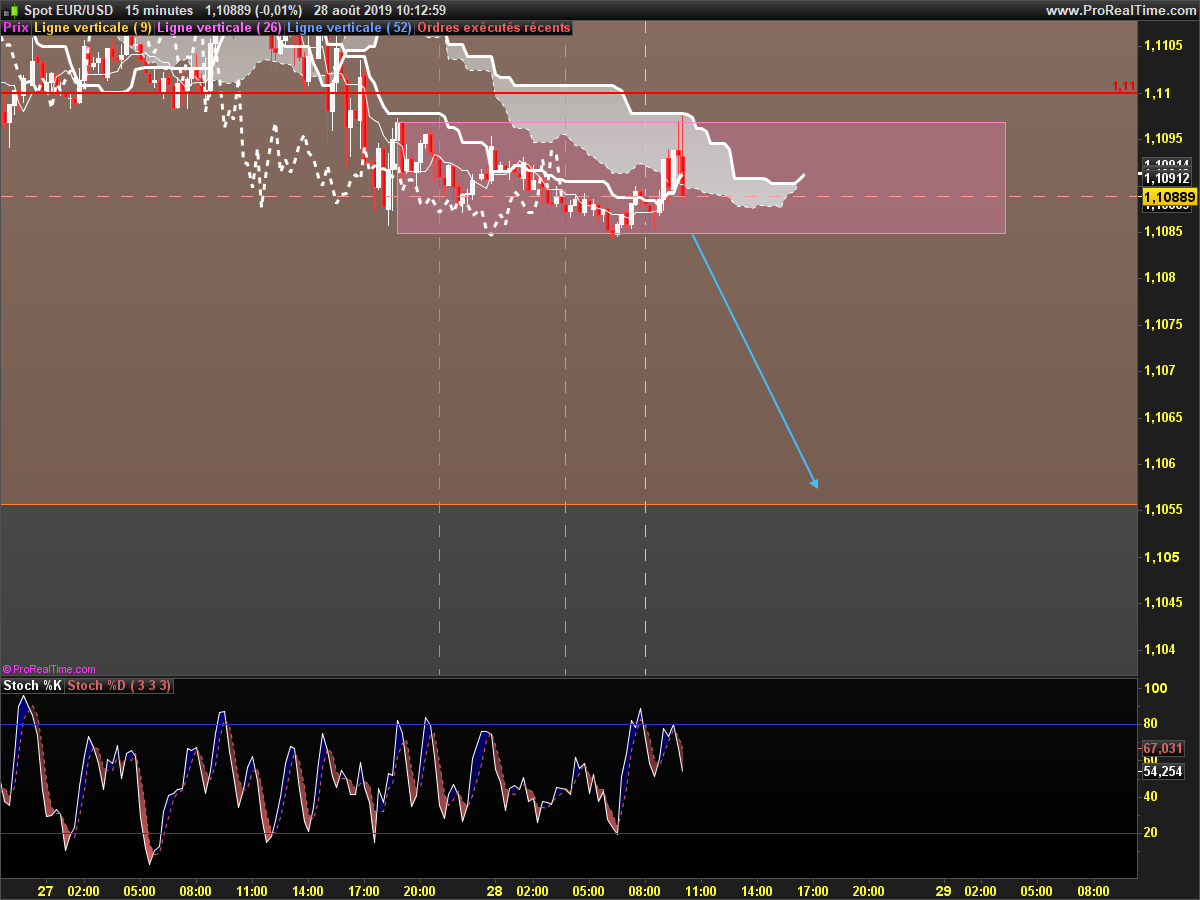Image resolution: width=1200 pixels, height=900 pixels.
Task: Click the 40 level on stochastic axis
Action: [x=1151, y=797]
